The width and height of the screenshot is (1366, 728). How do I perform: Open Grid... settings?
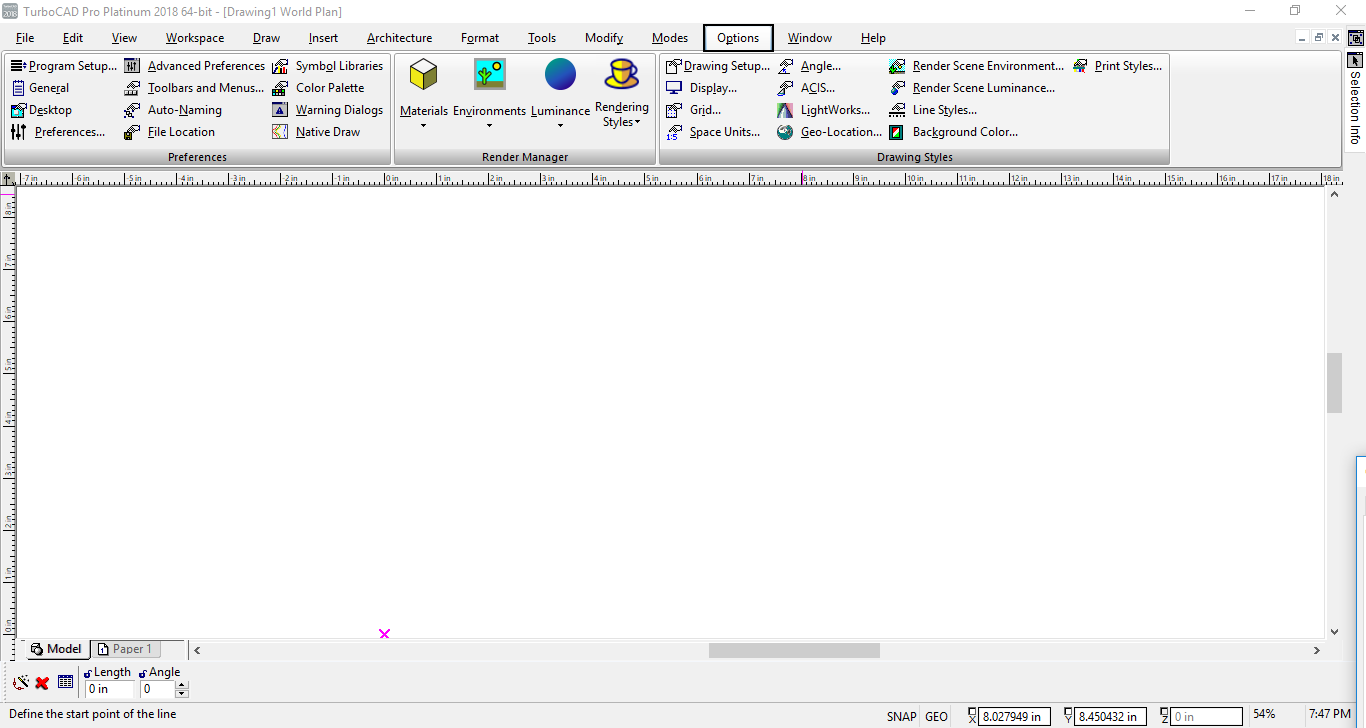(694, 110)
